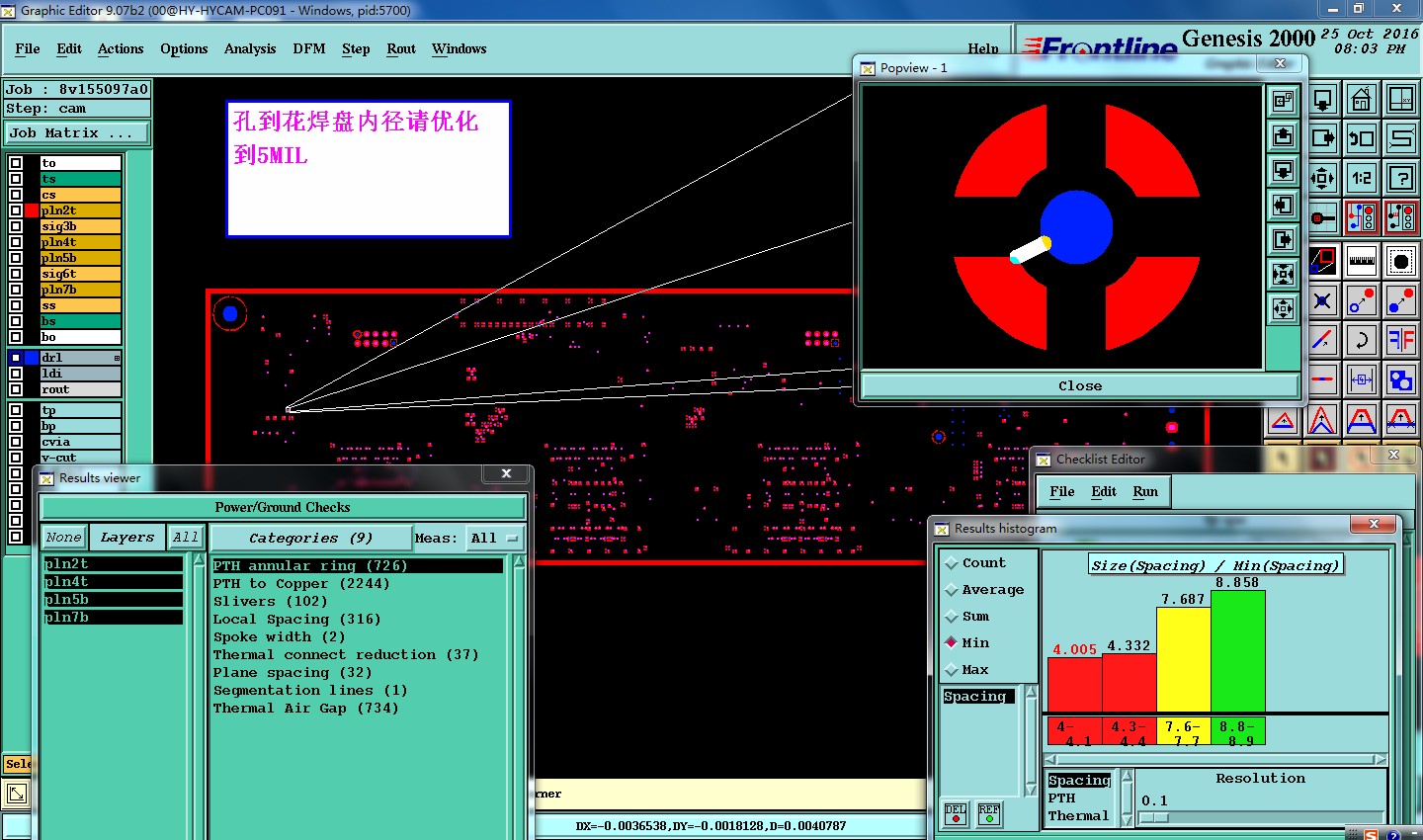Viewport: 1423px width, 840px height.
Task: Click the Popview zoom out arrows icon
Action: 1283,308
